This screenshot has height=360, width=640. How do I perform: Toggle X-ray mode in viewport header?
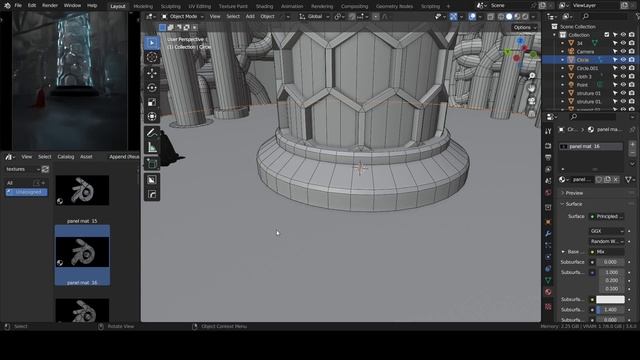pyautogui.click(x=491, y=17)
